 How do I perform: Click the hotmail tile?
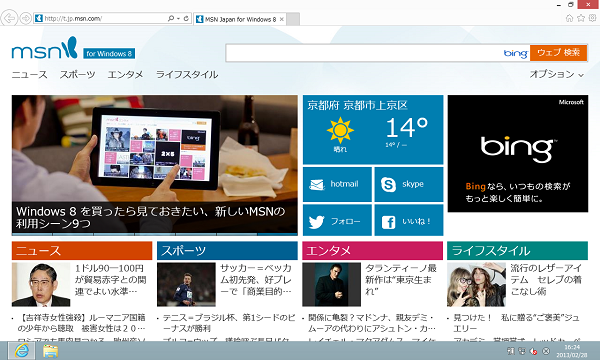tap(337, 184)
